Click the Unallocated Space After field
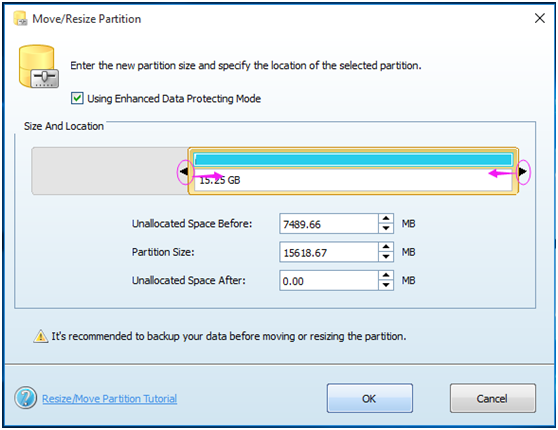 tap(329, 280)
